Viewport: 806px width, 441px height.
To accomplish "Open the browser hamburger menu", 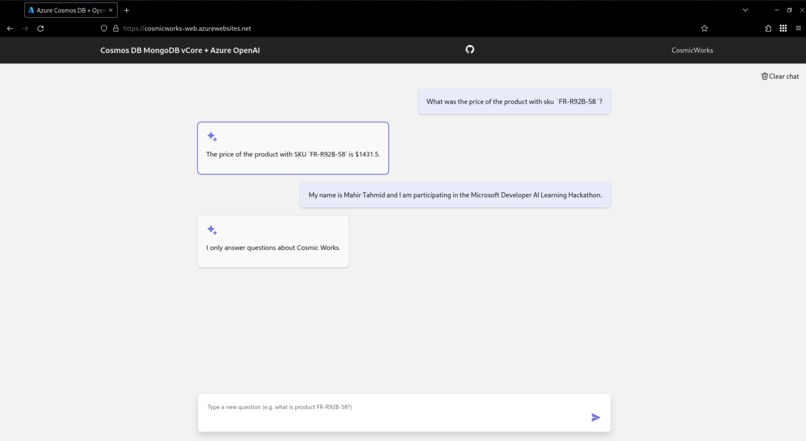I will pos(798,28).
